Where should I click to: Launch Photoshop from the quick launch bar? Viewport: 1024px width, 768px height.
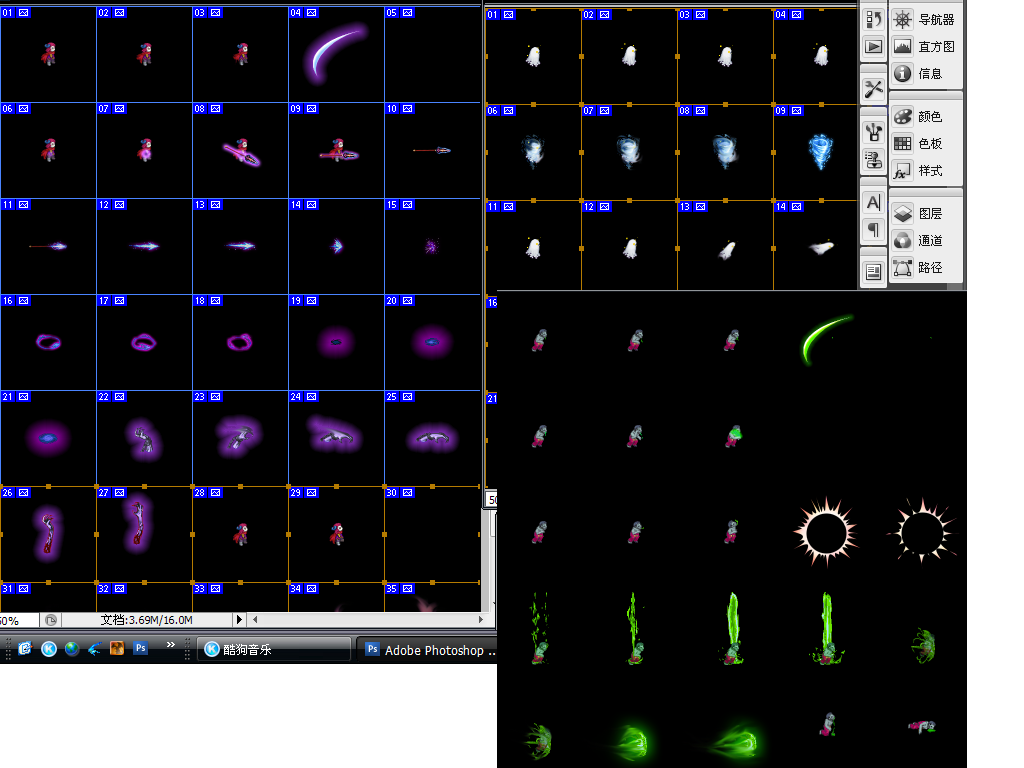pyautogui.click(x=140, y=648)
